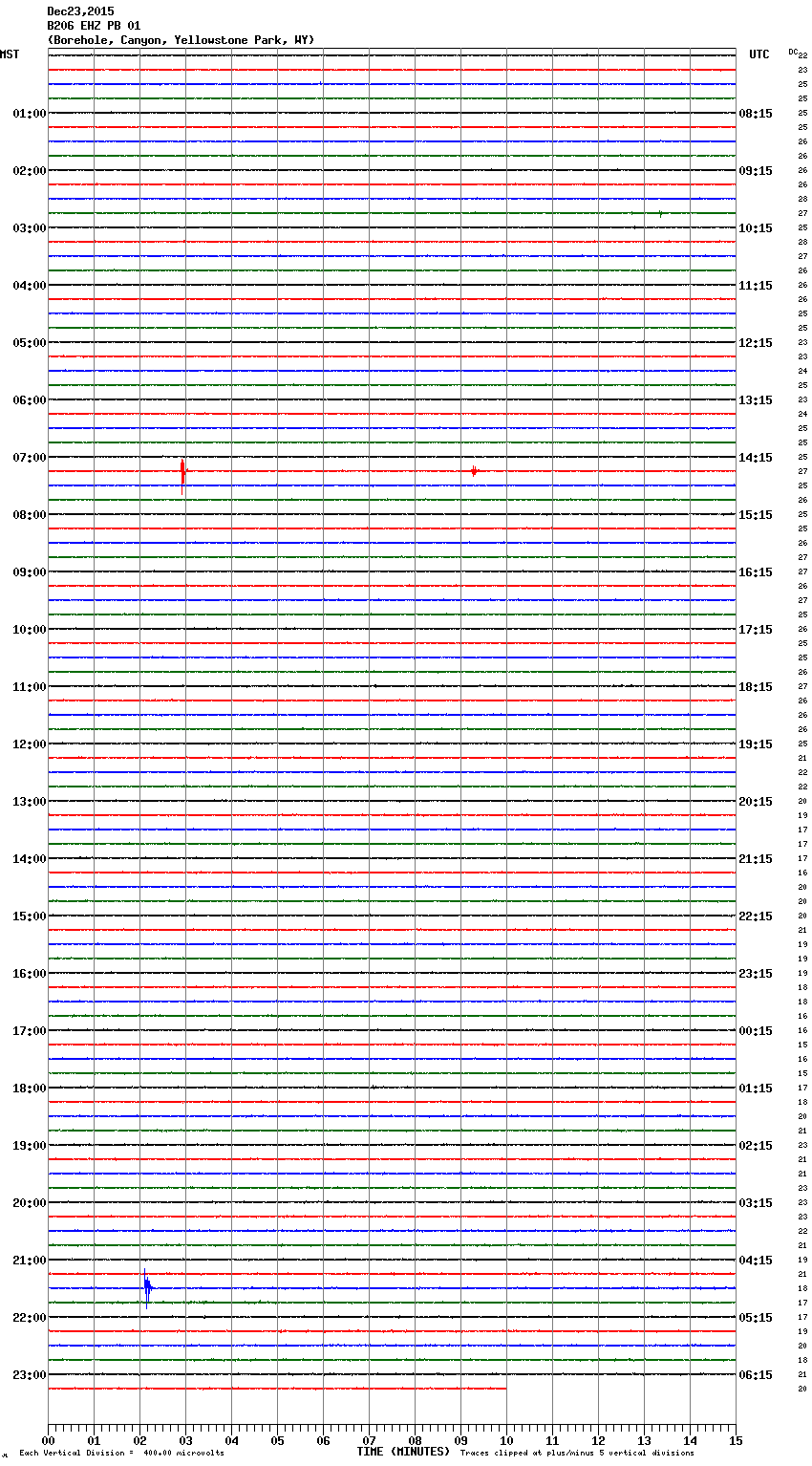812x1466 pixels.
Task: Click minute axis label 05
Action: [x=277, y=1440]
